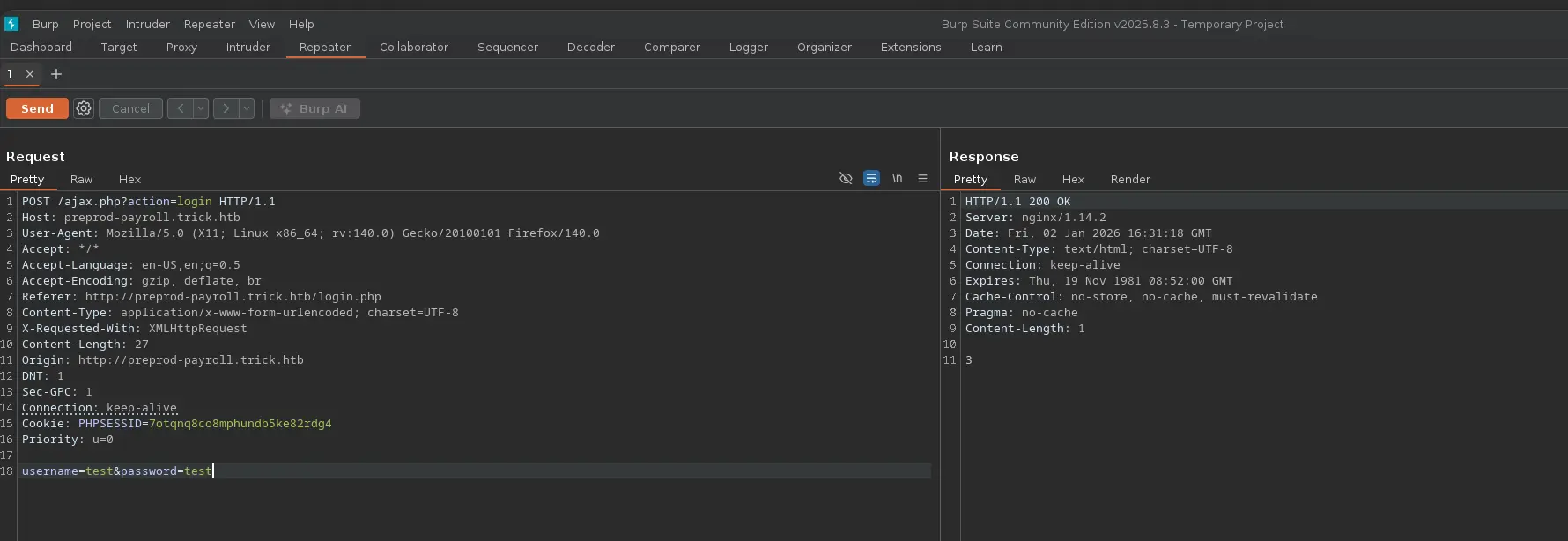Image resolution: width=1568 pixels, height=541 pixels.
Task: Click the Burp AI sparkle button
Action: 314,108
